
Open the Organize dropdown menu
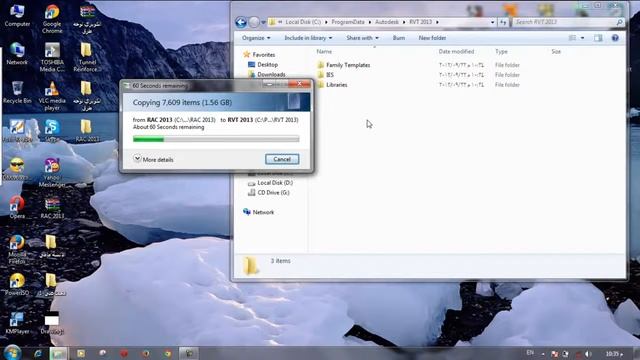pos(256,38)
